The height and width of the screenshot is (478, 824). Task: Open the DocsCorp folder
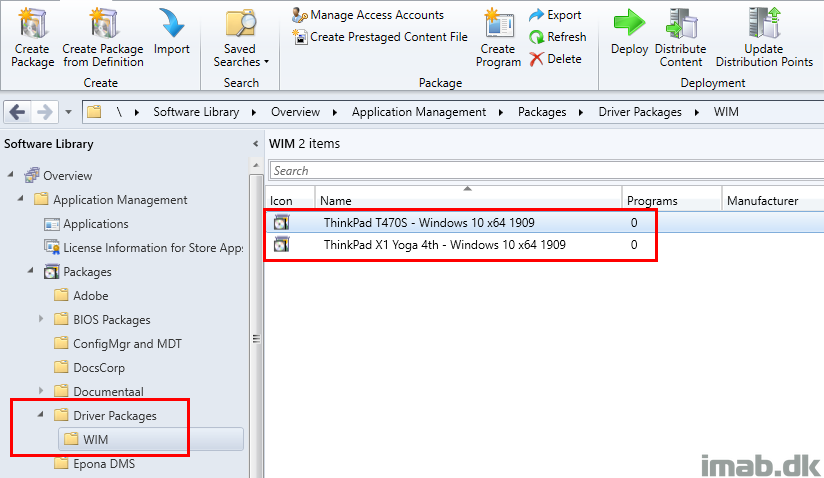pos(99,368)
